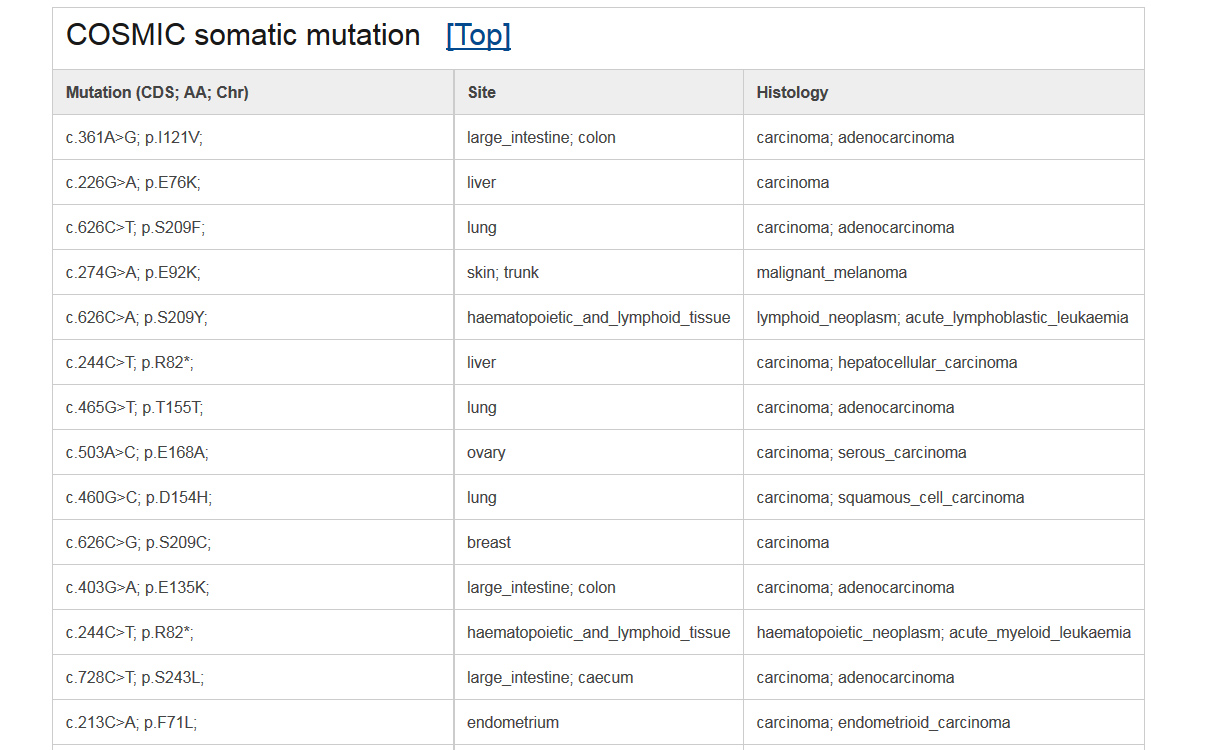Viewport: 1214px width, 750px height.
Task: Click the c.626C>T; p.S209F mutation cell
Action: (135, 227)
